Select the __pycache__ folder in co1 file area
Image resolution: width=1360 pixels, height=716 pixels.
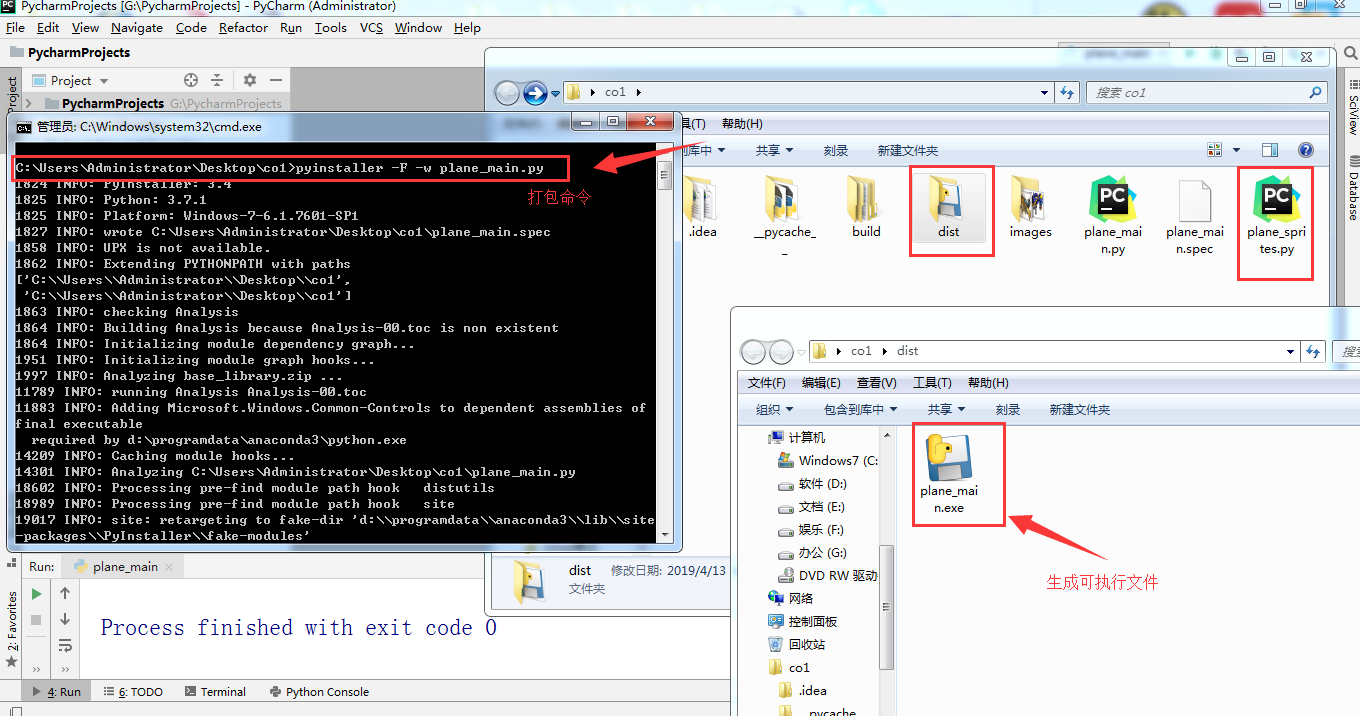(784, 215)
